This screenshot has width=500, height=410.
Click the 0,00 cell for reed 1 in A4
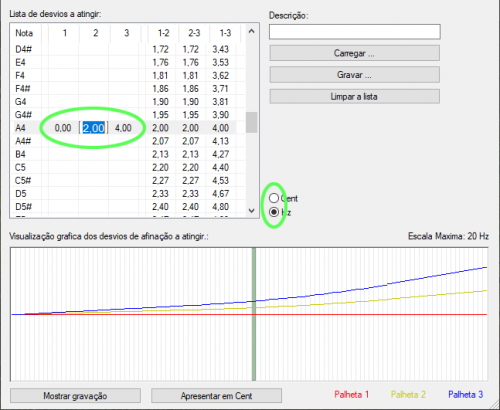[63, 128]
